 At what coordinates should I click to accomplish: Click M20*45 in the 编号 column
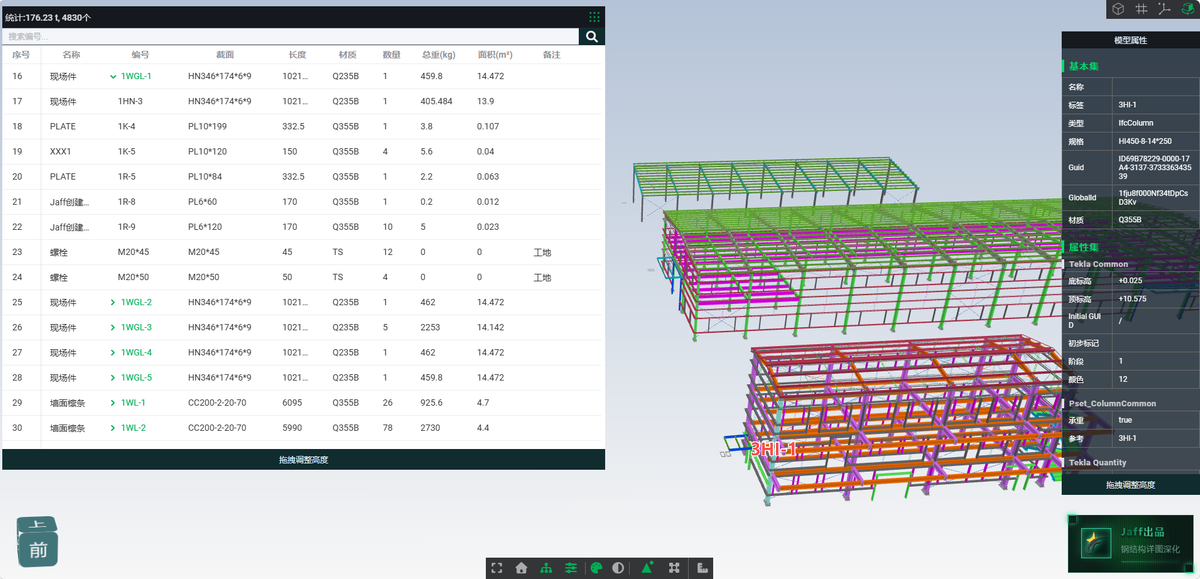click(x=133, y=252)
